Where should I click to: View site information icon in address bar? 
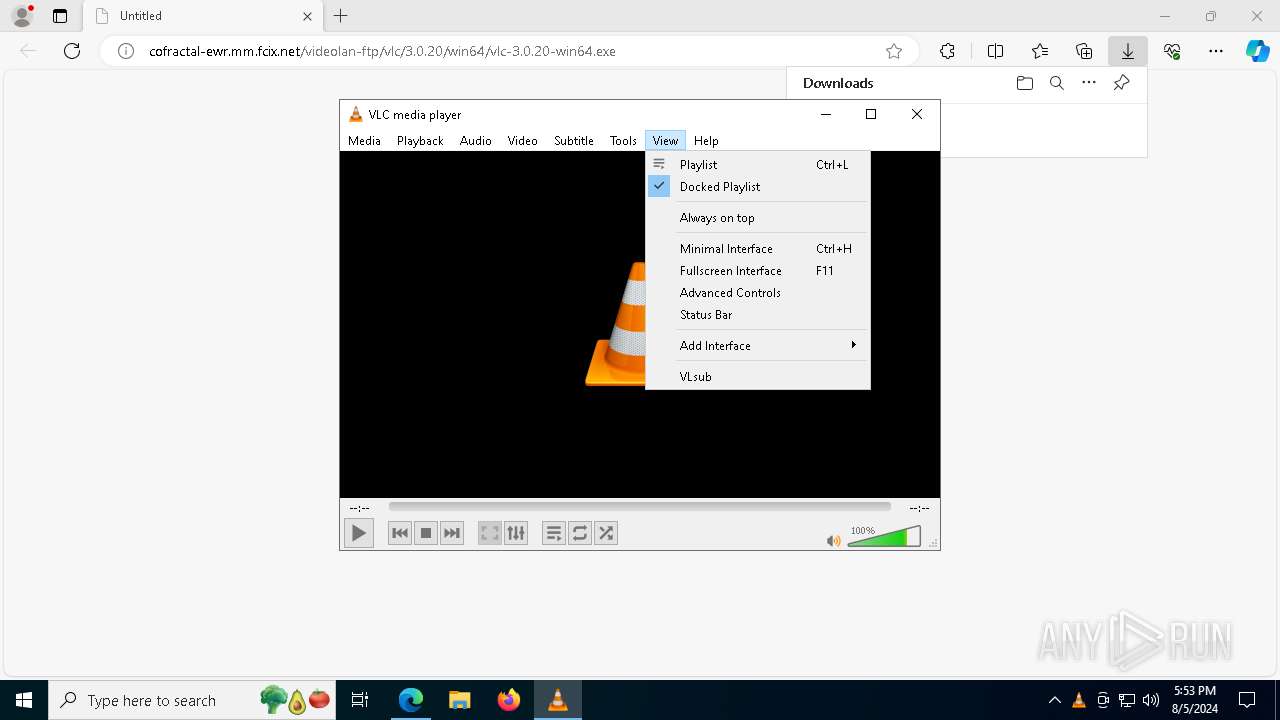(126, 51)
